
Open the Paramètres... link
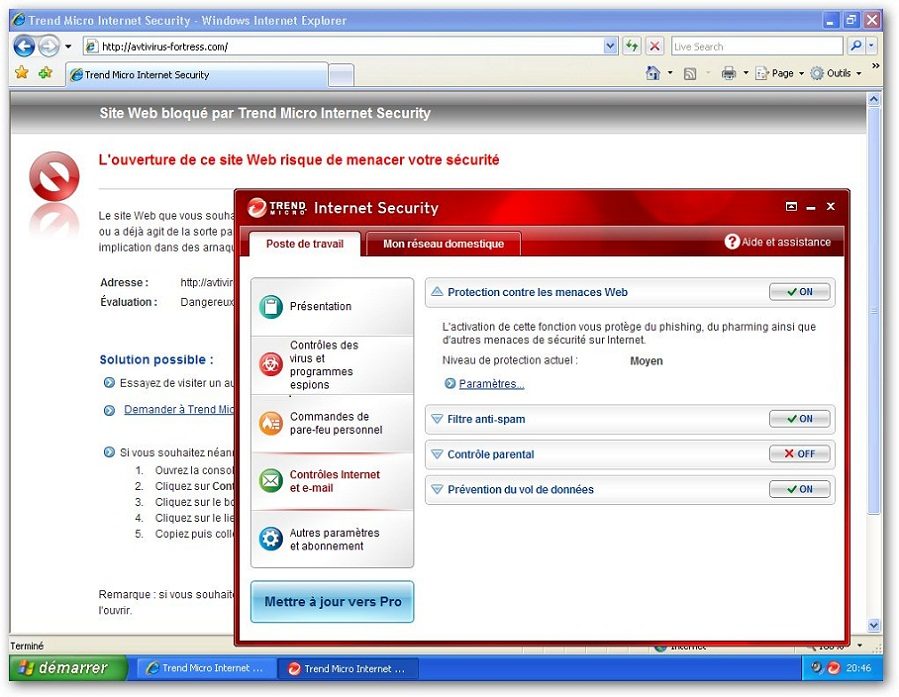[491, 383]
